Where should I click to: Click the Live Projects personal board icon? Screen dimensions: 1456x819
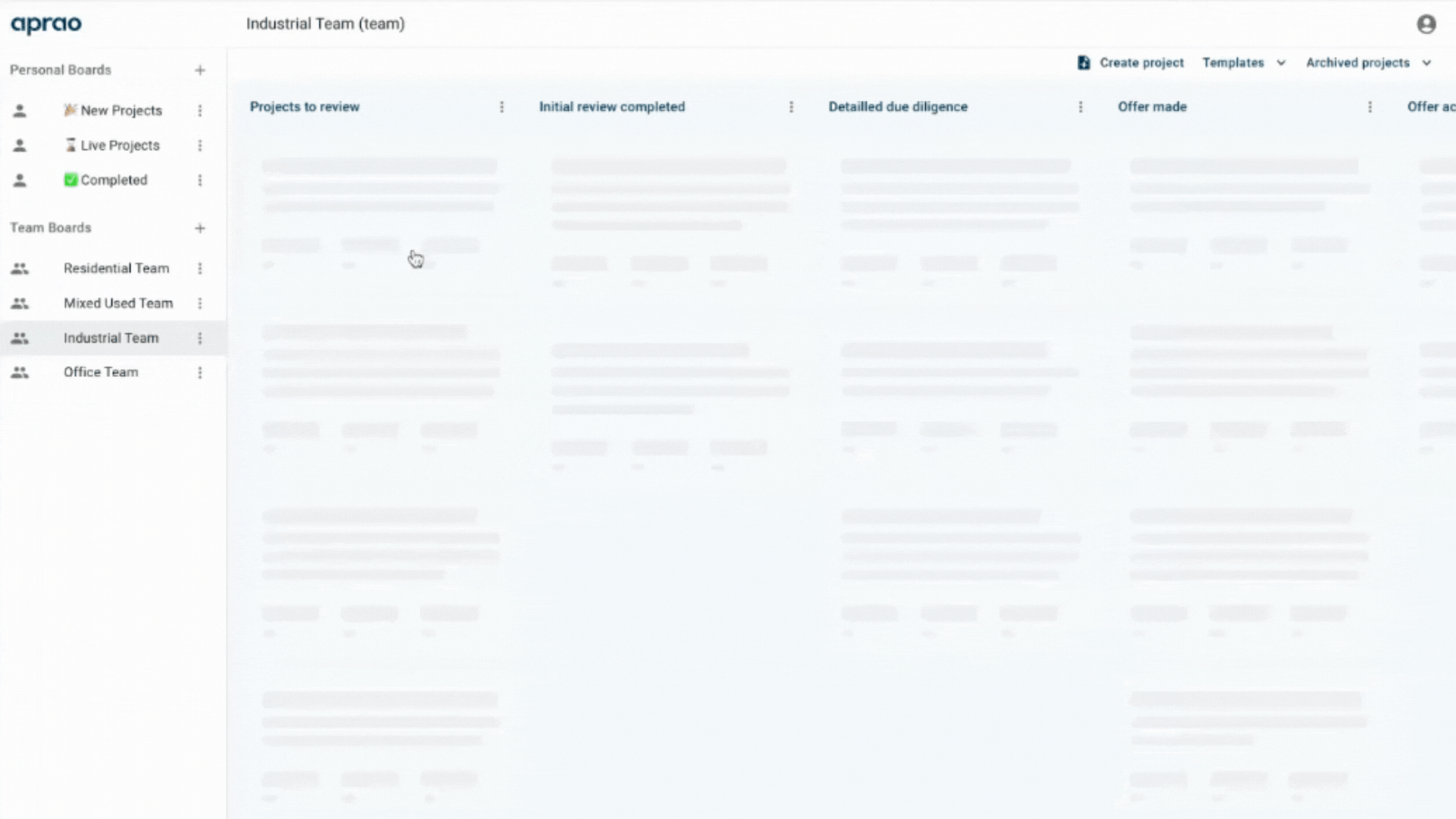(x=19, y=145)
